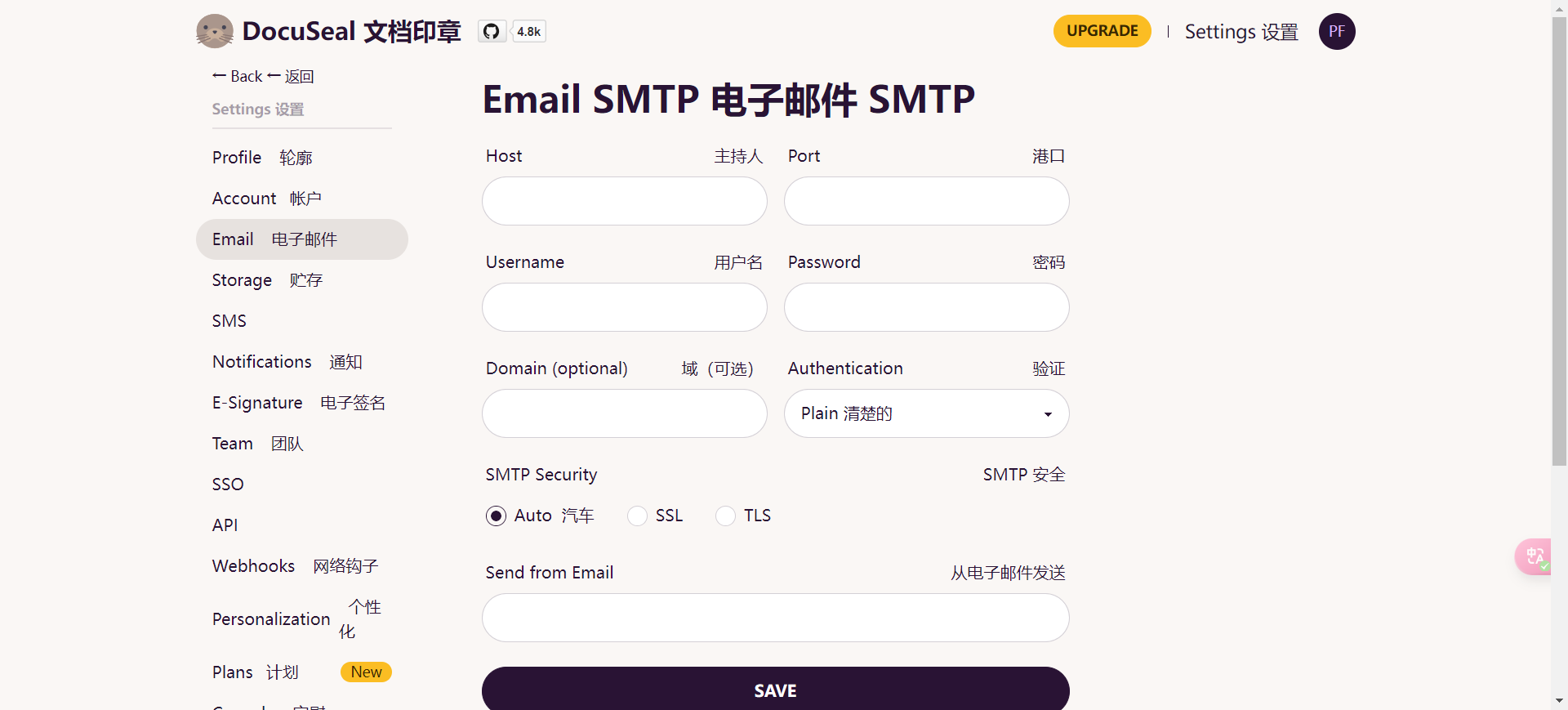Select the TLS security radio button

click(725, 516)
